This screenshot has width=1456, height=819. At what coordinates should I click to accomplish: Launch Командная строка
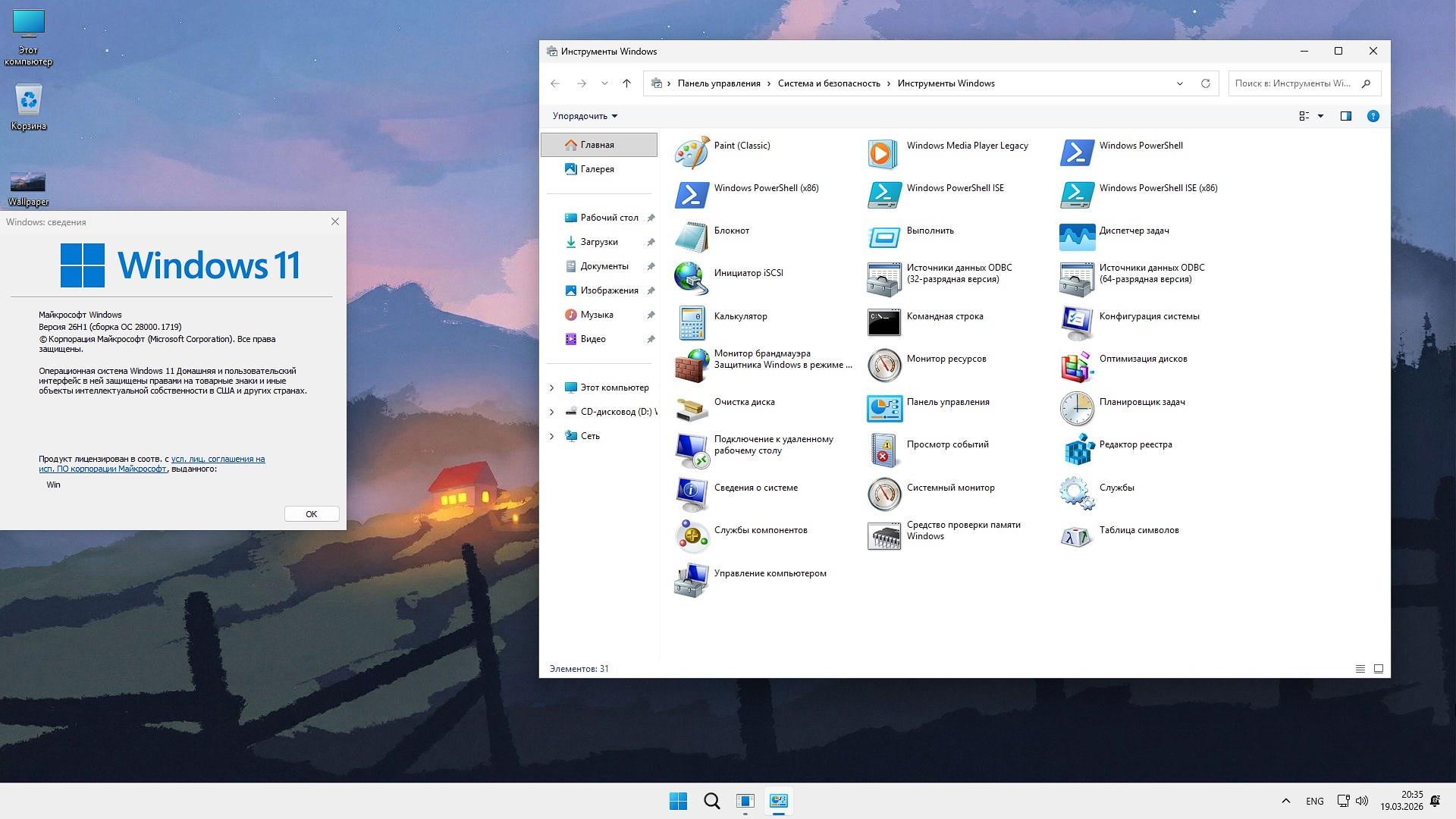pyautogui.click(x=945, y=316)
